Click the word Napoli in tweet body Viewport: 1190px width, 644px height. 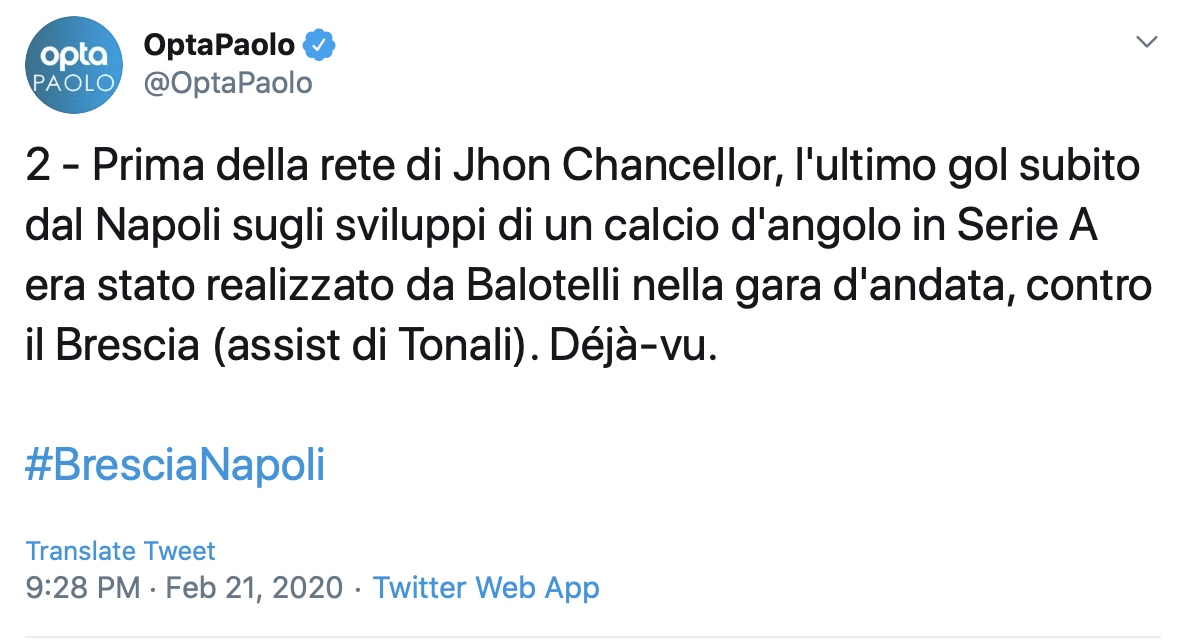[165, 226]
